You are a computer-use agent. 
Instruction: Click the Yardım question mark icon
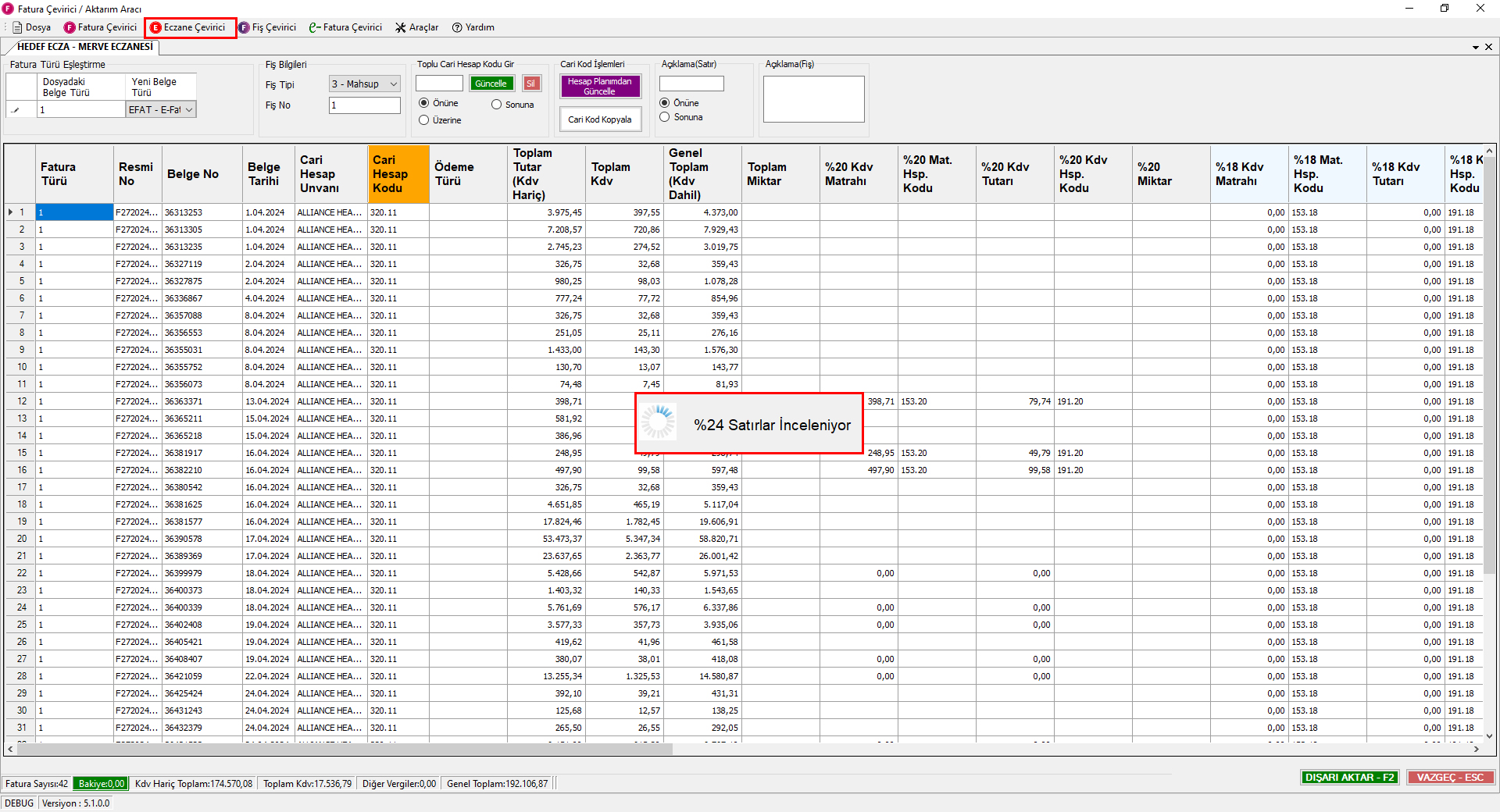[457, 27]
